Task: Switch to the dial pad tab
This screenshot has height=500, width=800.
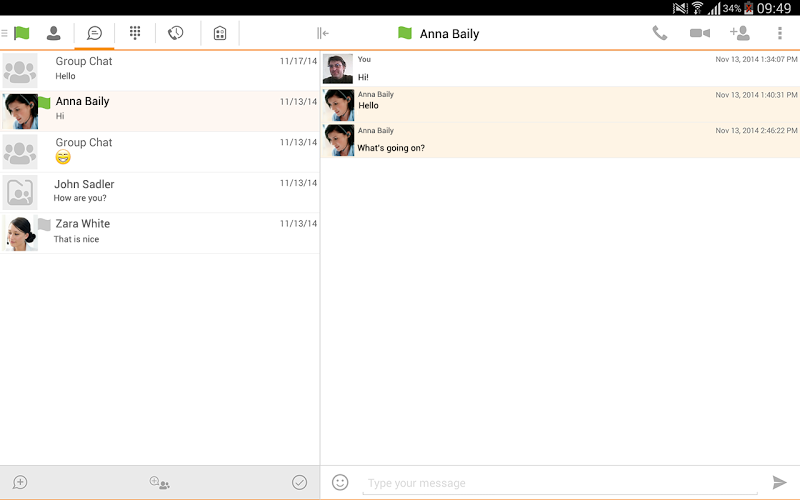Action: (x=135, y=33)
